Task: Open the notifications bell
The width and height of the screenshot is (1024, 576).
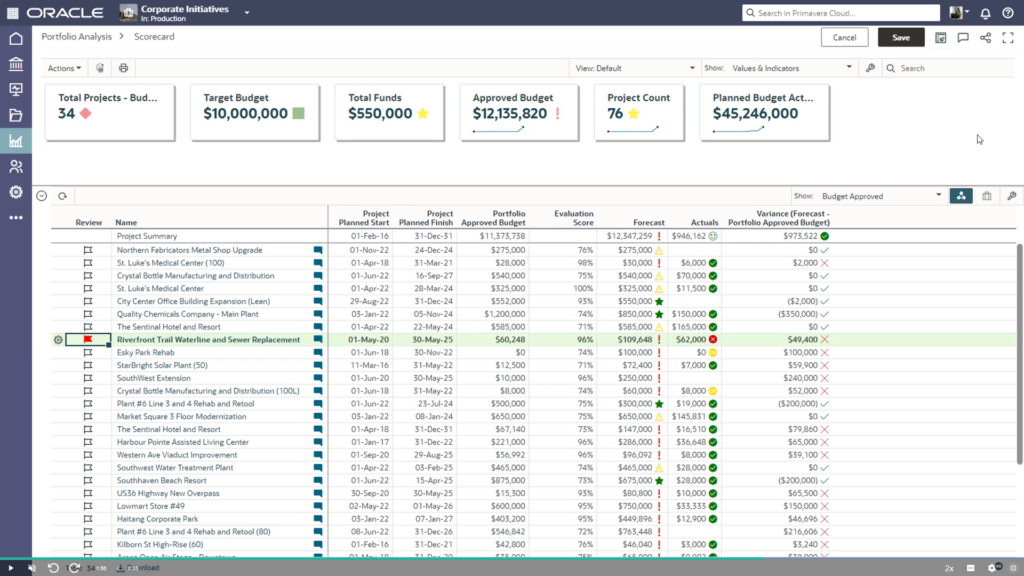Action: (x=985, y=13)
